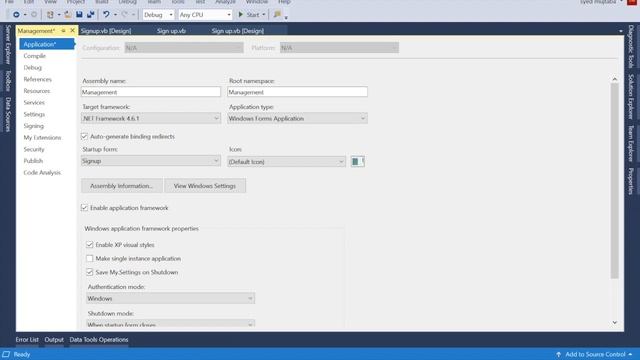Select the Code Analysis properties page
This screenshot has height=360, width=640.
point(42,173)
